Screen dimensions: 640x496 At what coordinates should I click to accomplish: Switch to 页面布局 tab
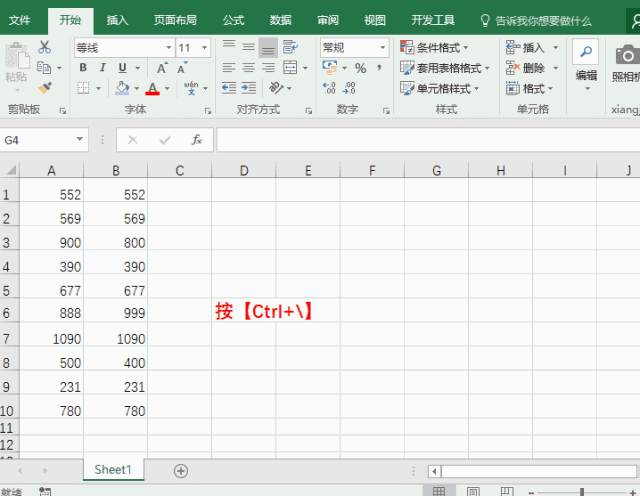(x=175, y=20)
